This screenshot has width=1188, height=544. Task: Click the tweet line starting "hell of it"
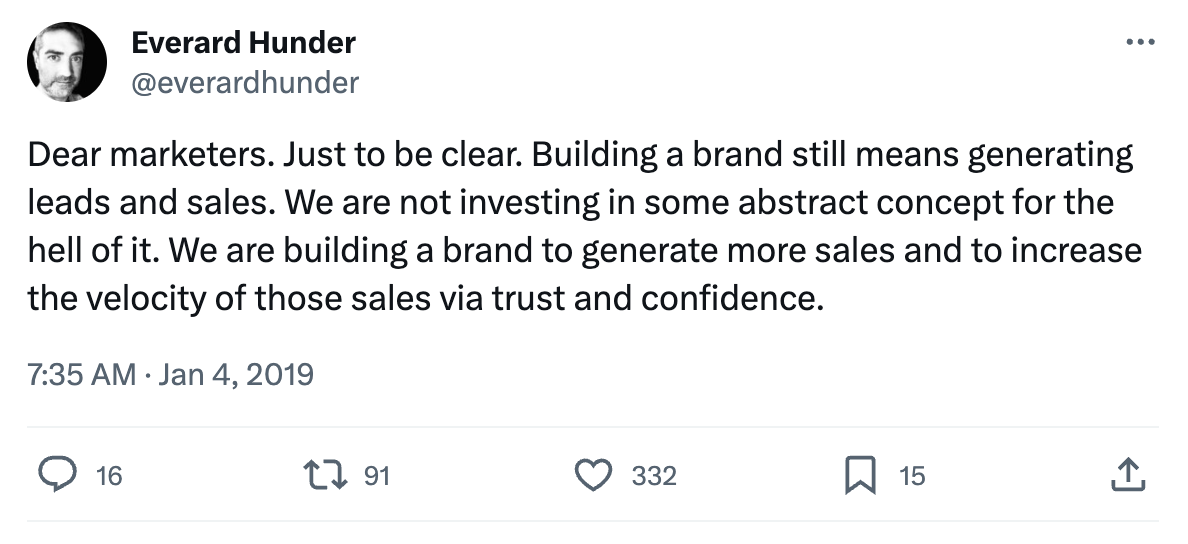coord(93,250)
